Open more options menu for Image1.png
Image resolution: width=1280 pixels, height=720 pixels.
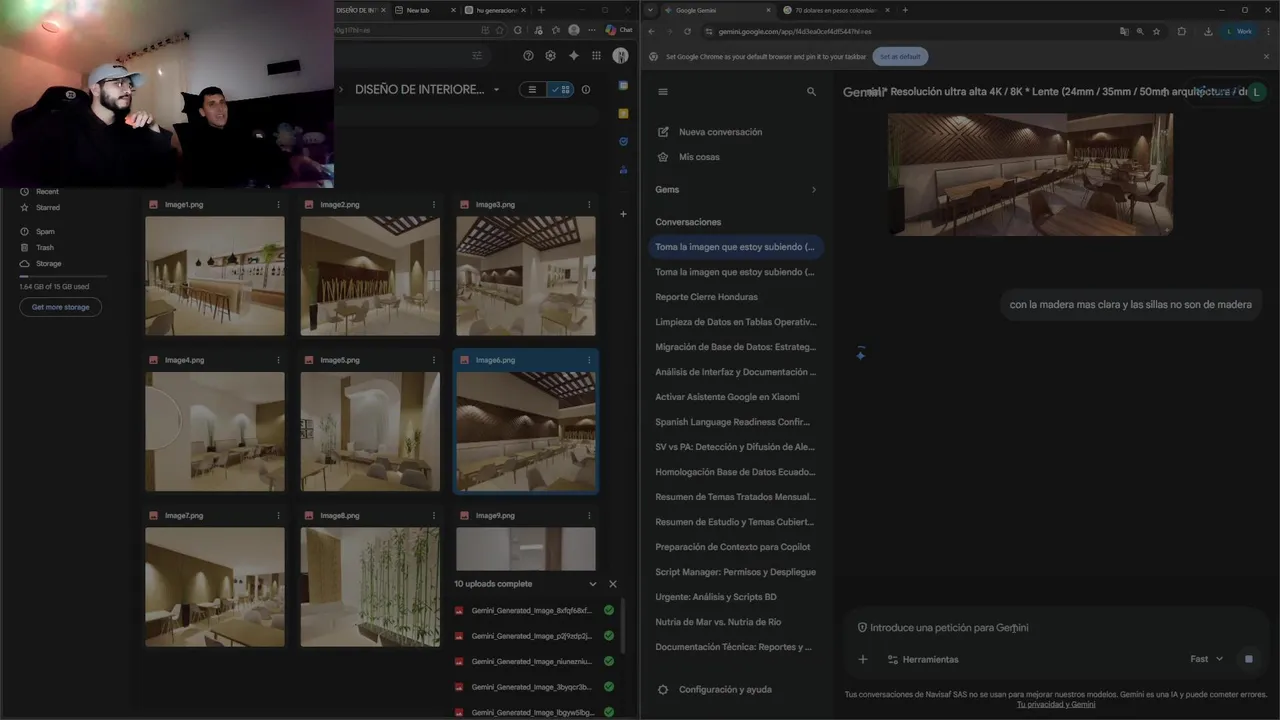click(x=279, y=204)
